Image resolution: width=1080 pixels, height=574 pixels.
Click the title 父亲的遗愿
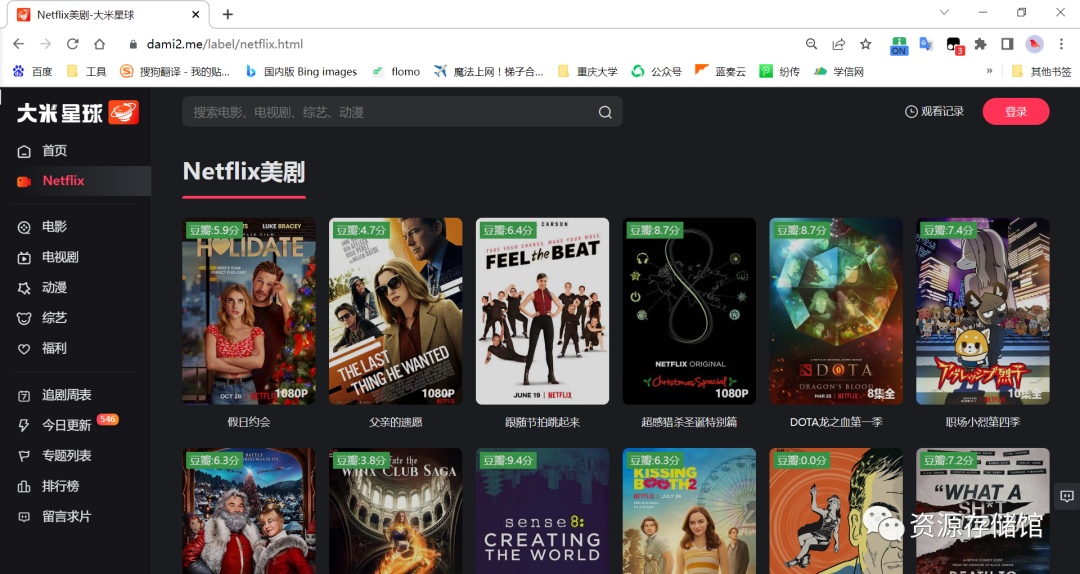click(x=395, y=422)
